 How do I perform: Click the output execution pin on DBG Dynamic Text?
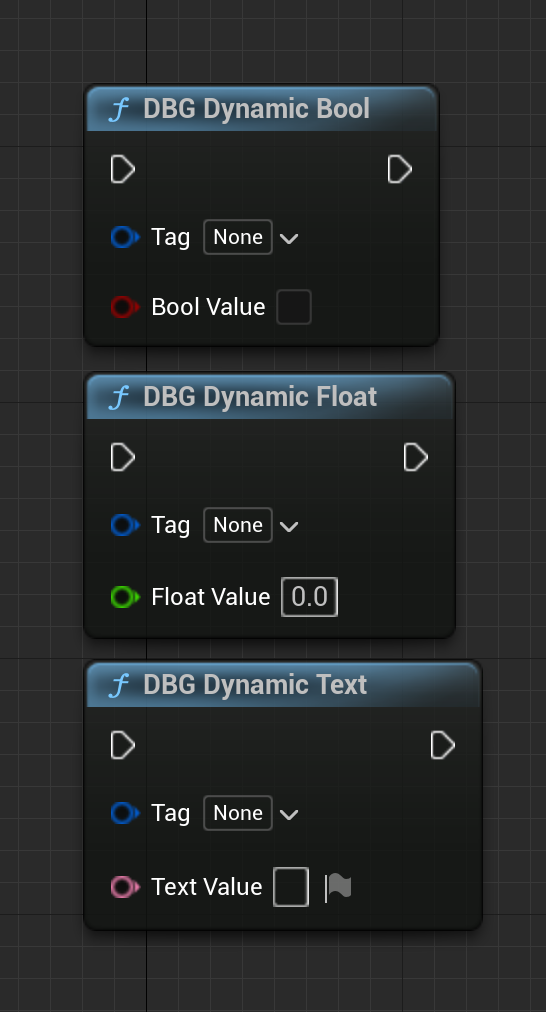click(x=443, y=745)
